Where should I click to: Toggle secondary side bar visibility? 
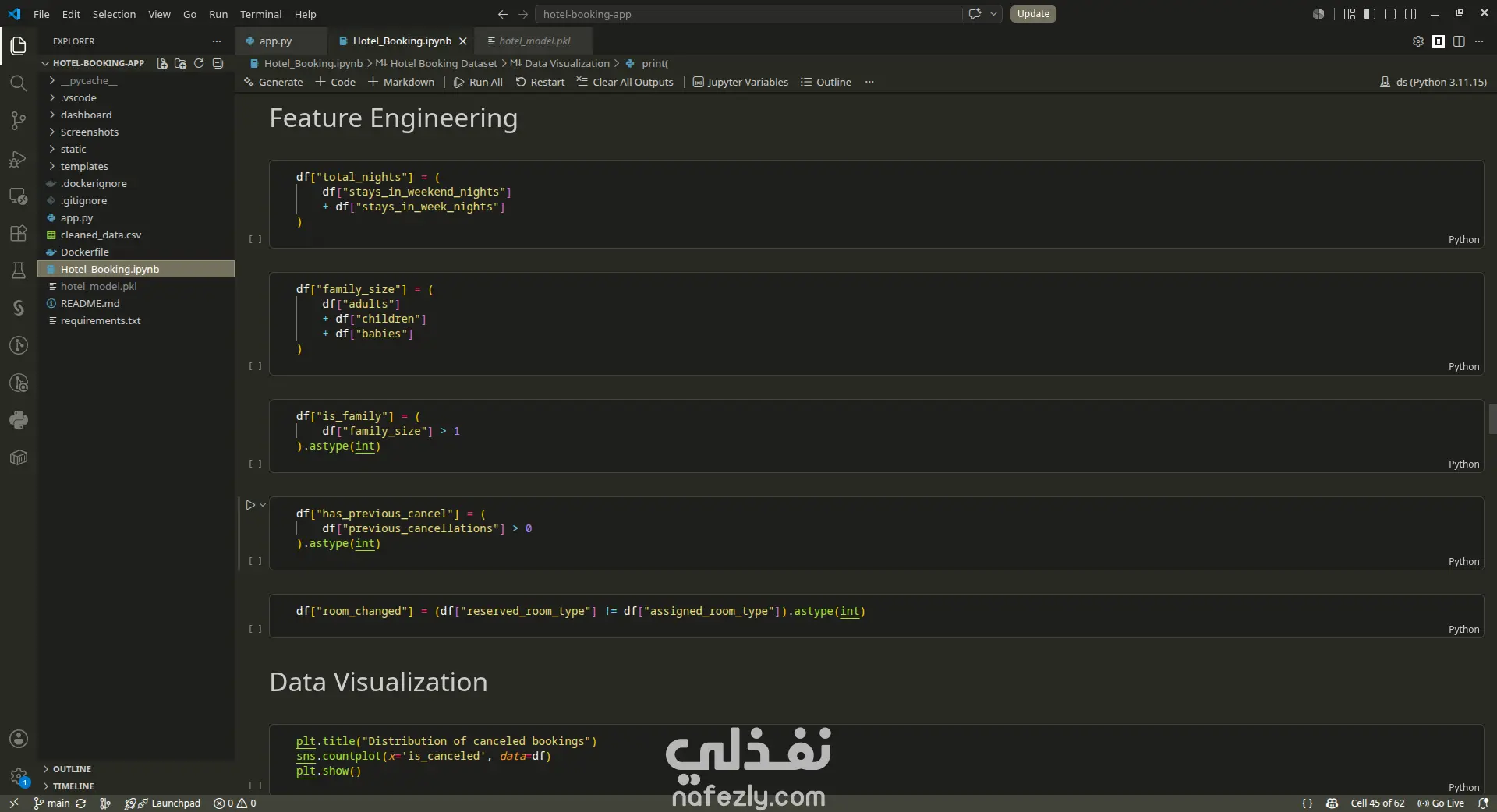point(1410,14)
